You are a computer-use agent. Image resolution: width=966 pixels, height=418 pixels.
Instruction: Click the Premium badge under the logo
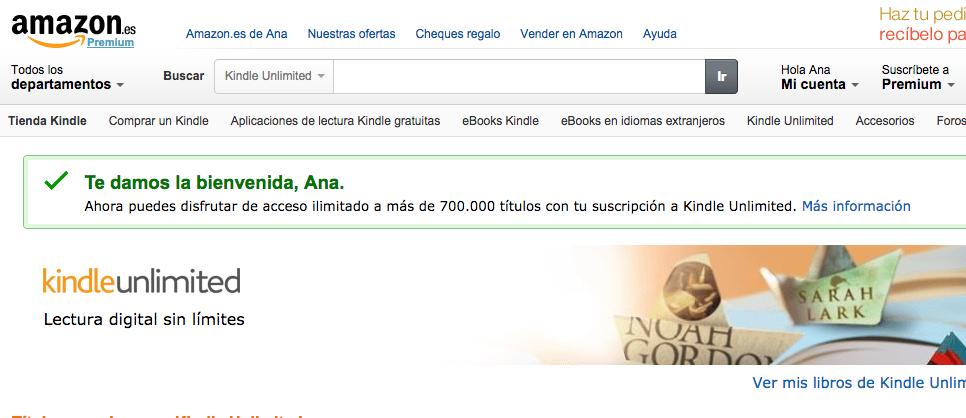click(x=110, y=43)
